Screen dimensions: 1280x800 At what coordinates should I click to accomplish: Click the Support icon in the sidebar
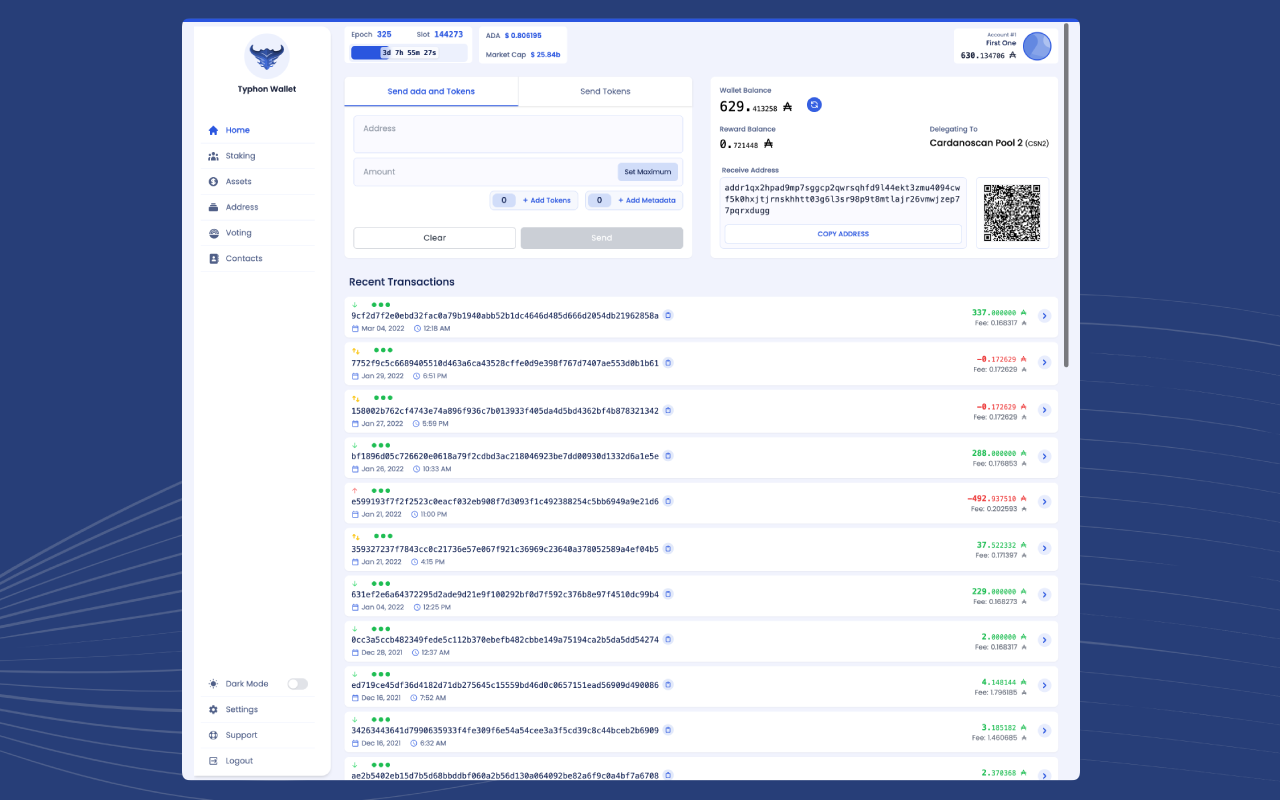211,735
